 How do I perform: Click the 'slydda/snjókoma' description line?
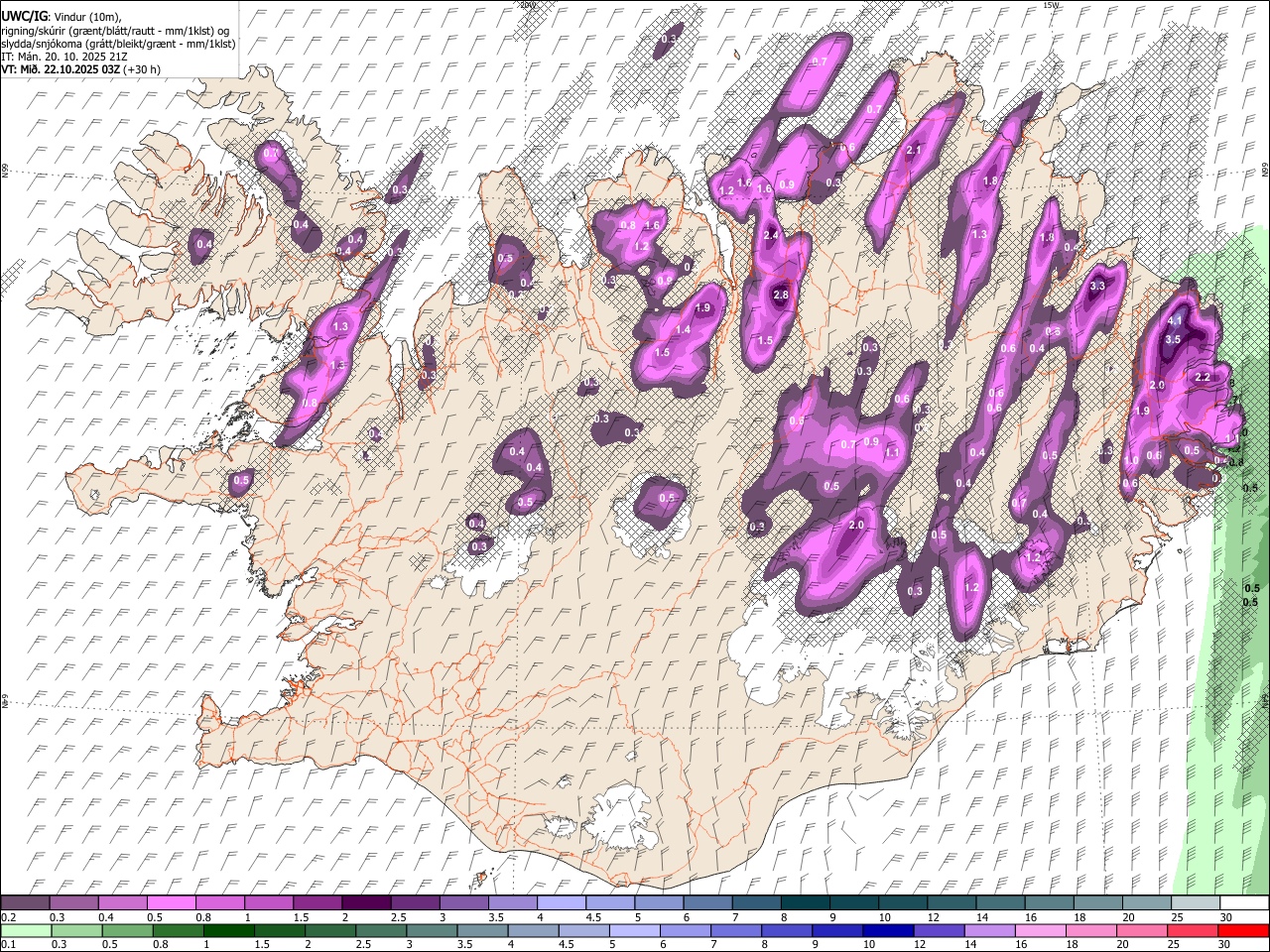click(x=118, y=44)
